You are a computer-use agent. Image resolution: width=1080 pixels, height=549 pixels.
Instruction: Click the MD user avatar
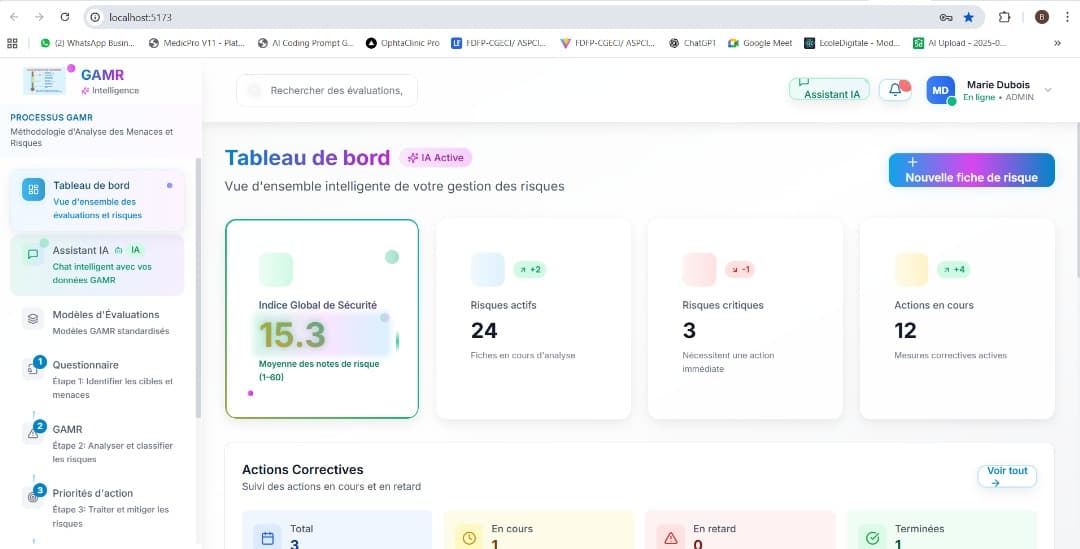pos(940,90)
